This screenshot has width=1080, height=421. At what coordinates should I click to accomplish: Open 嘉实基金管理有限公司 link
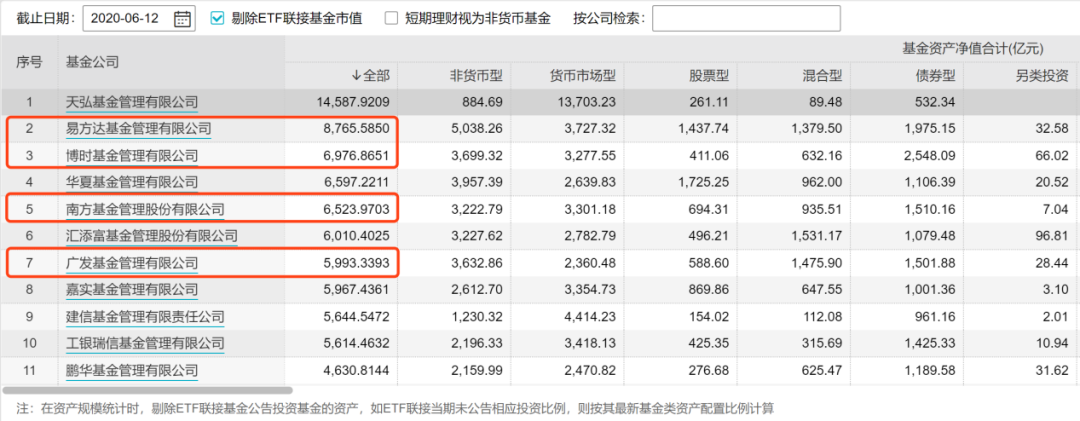pos(132,289)
